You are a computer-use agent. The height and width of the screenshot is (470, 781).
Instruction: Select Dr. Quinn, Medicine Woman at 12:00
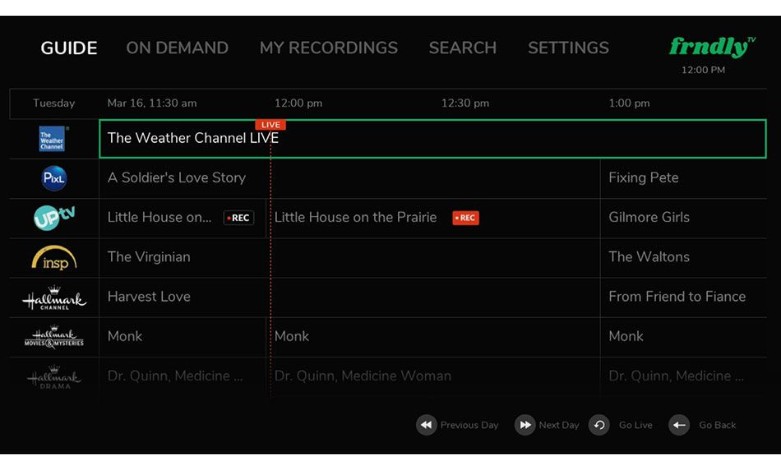(x=433, y=376)
